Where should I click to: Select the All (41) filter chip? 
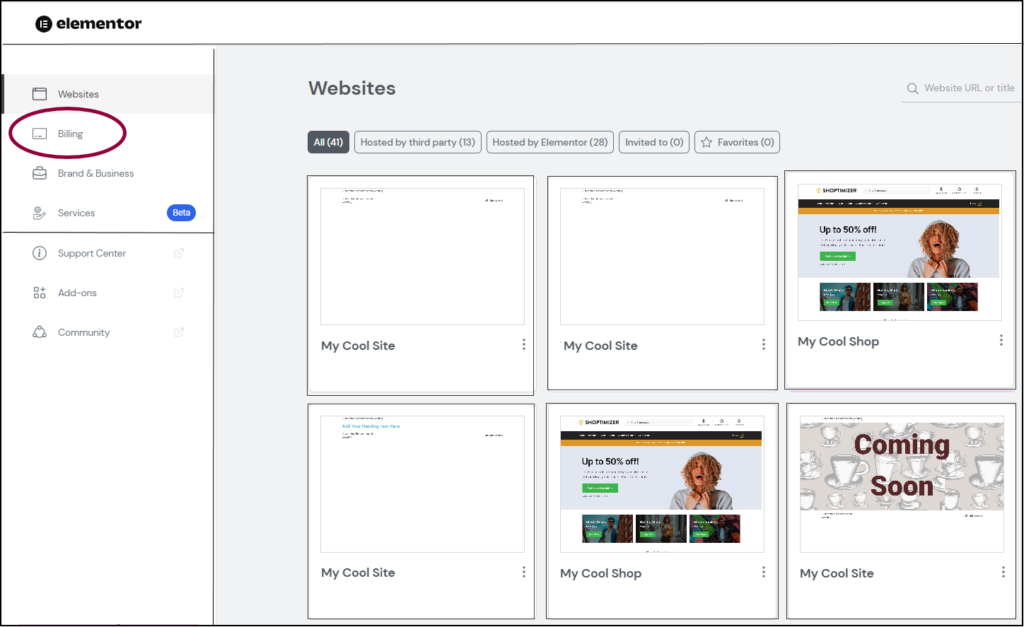point(328,143)
